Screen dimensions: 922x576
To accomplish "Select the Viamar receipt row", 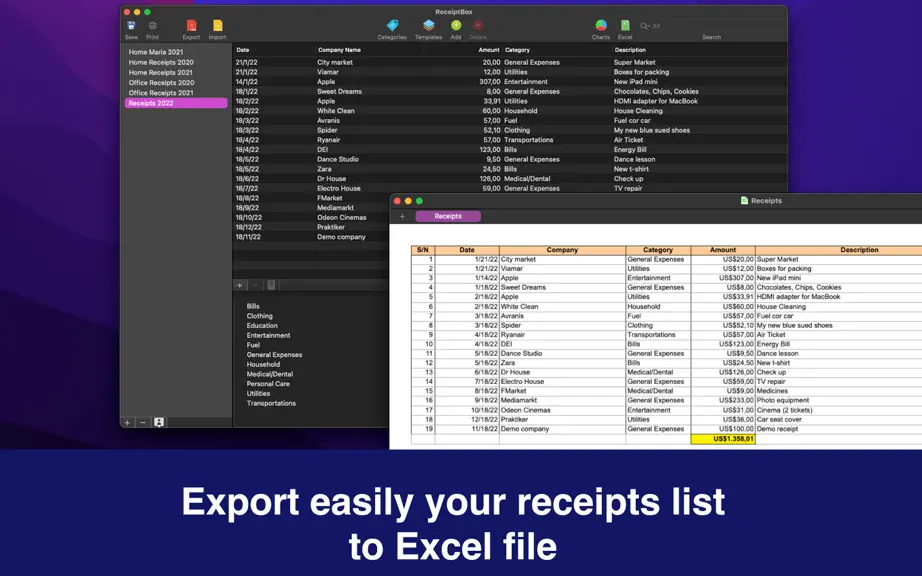I will 509,72.
